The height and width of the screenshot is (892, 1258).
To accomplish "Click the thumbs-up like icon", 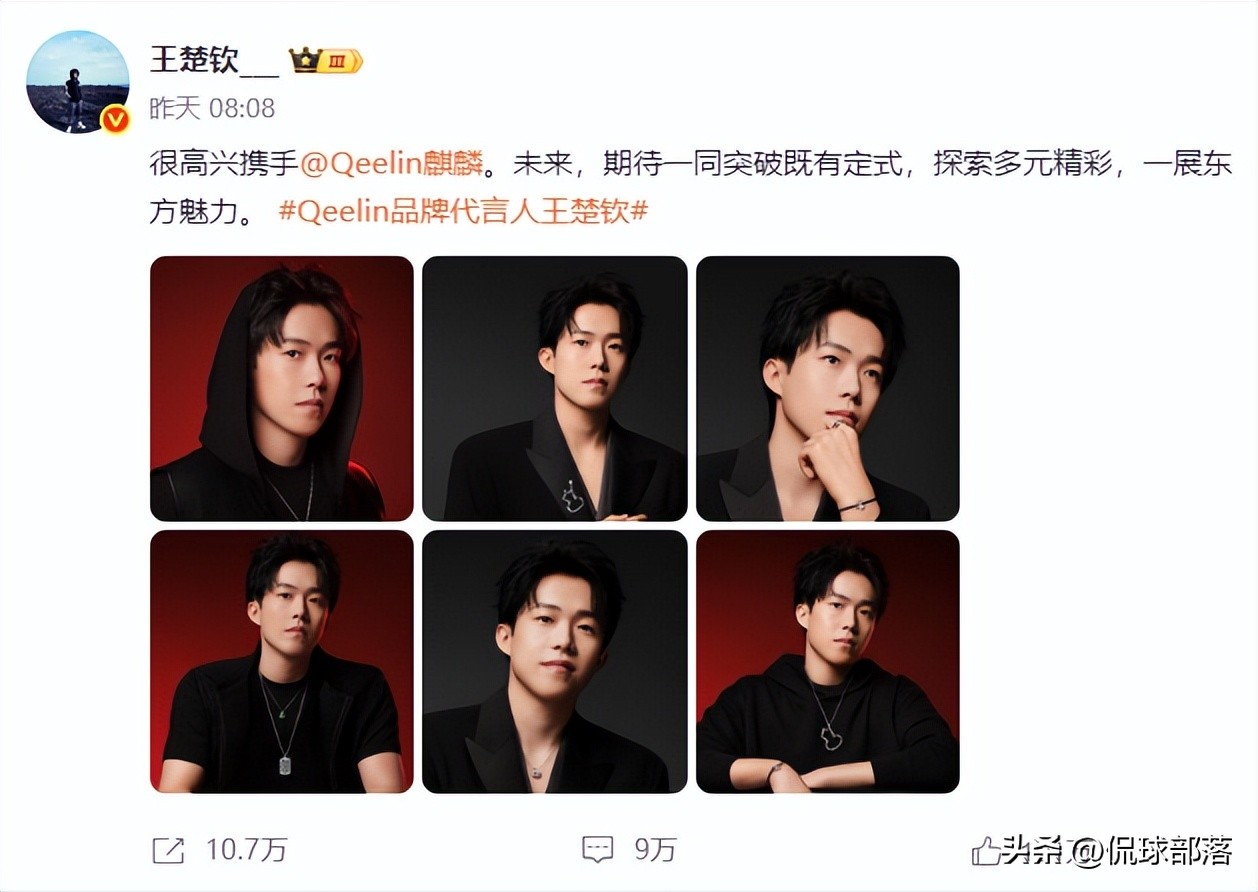I will pyautogui.click(x=985, y=851).
